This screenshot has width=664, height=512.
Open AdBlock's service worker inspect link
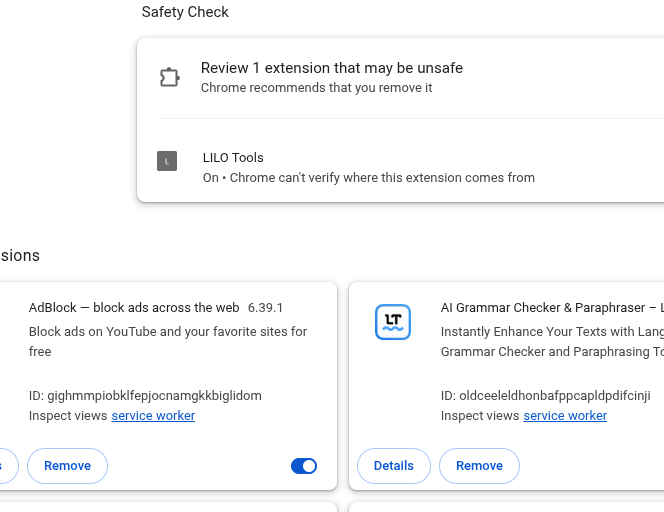tap(153, 416)
